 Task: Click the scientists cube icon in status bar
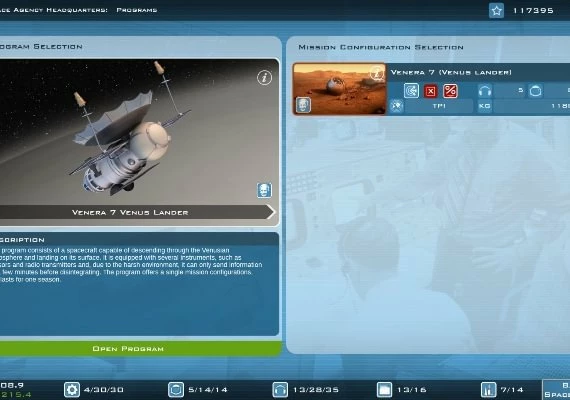(x=176, y=389)
